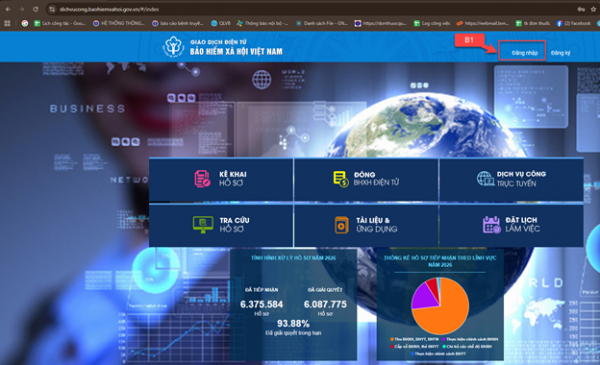Open the Tài liệu & ứng dụng icon
The image size is (600, 365).
tap(341, 225)
